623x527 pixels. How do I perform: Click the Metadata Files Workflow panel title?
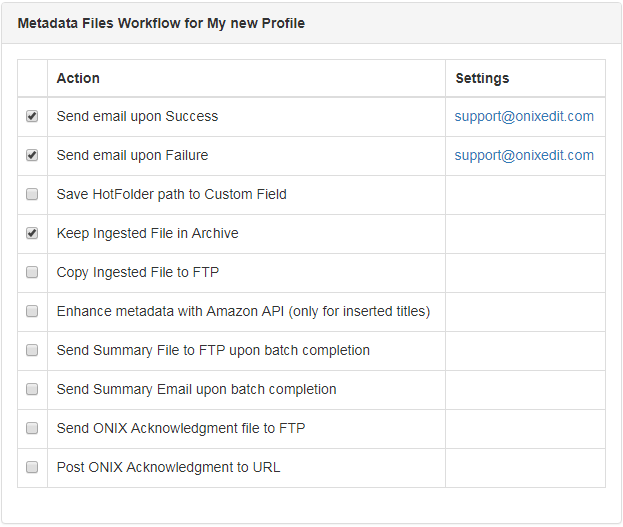161,23
